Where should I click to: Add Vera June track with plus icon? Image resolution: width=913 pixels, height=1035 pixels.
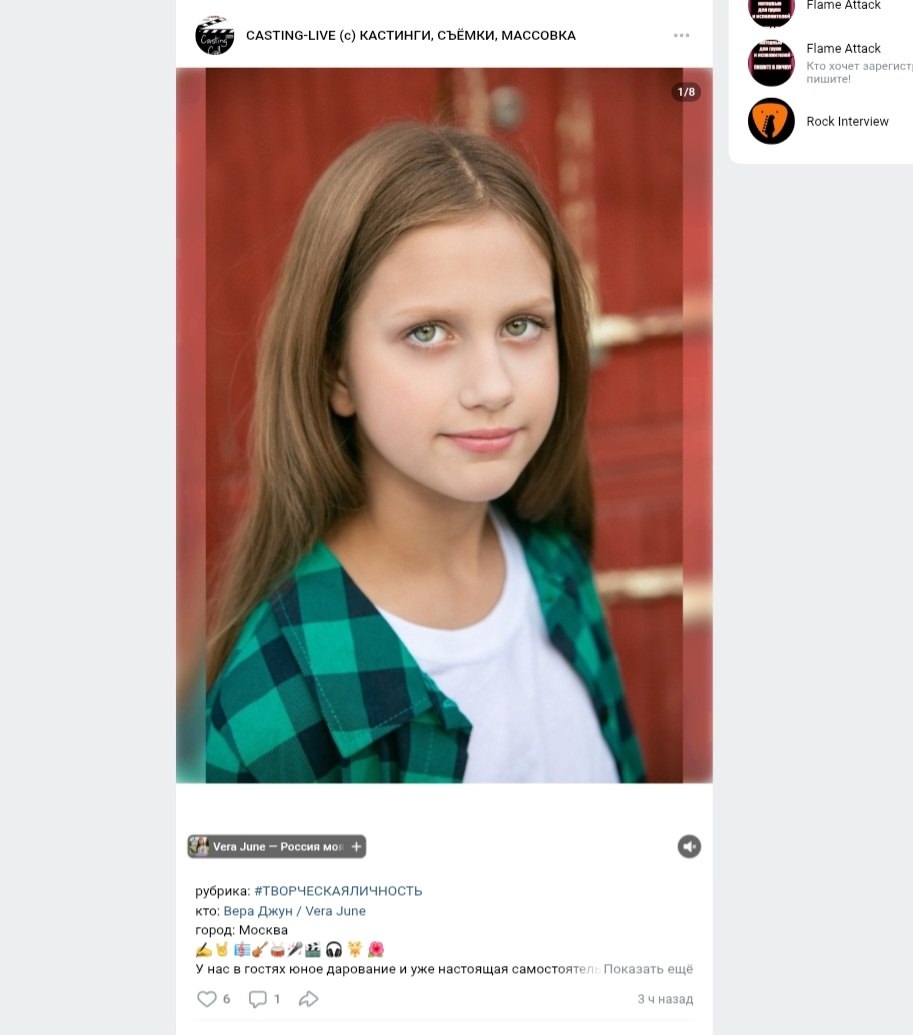(x=356, y=846)
